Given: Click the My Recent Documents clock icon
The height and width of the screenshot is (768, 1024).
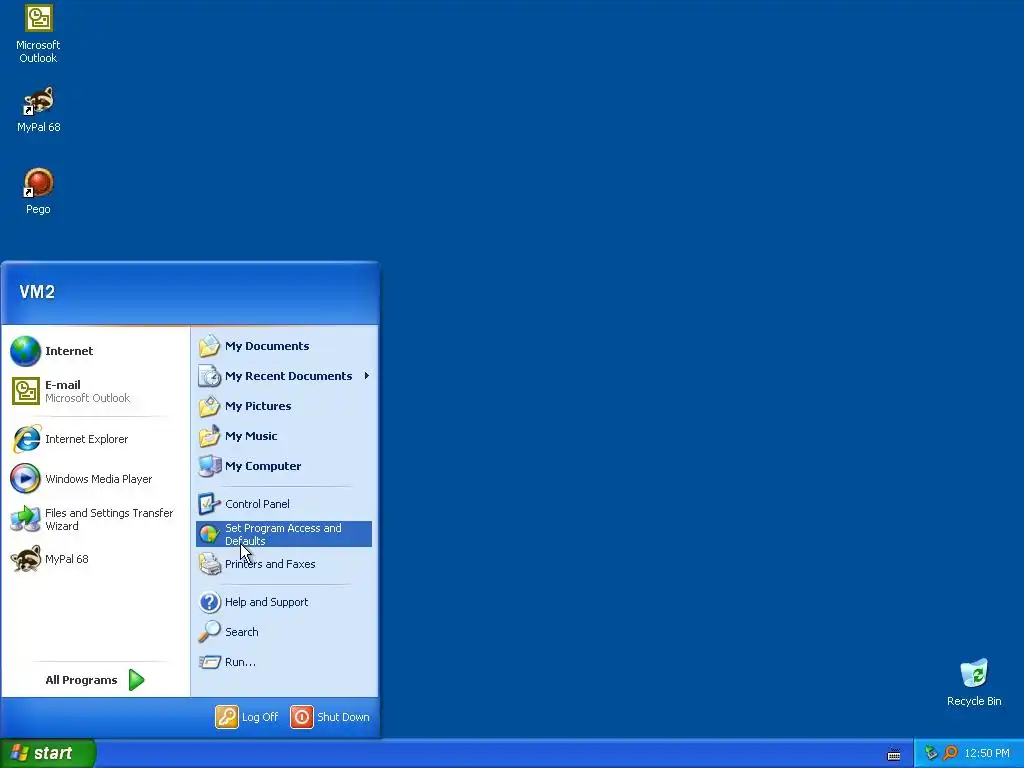Looking at the screenshot, I should [210, 376].
